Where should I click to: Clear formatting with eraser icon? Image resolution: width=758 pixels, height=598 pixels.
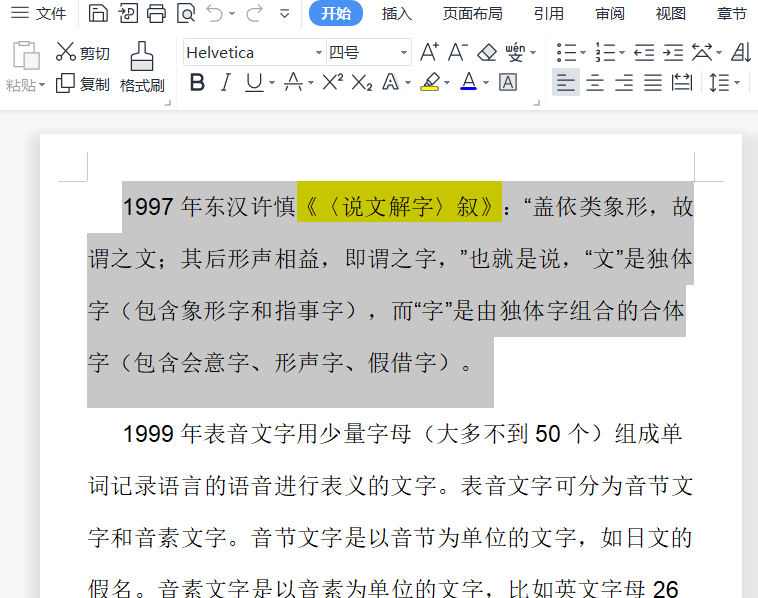487,52
